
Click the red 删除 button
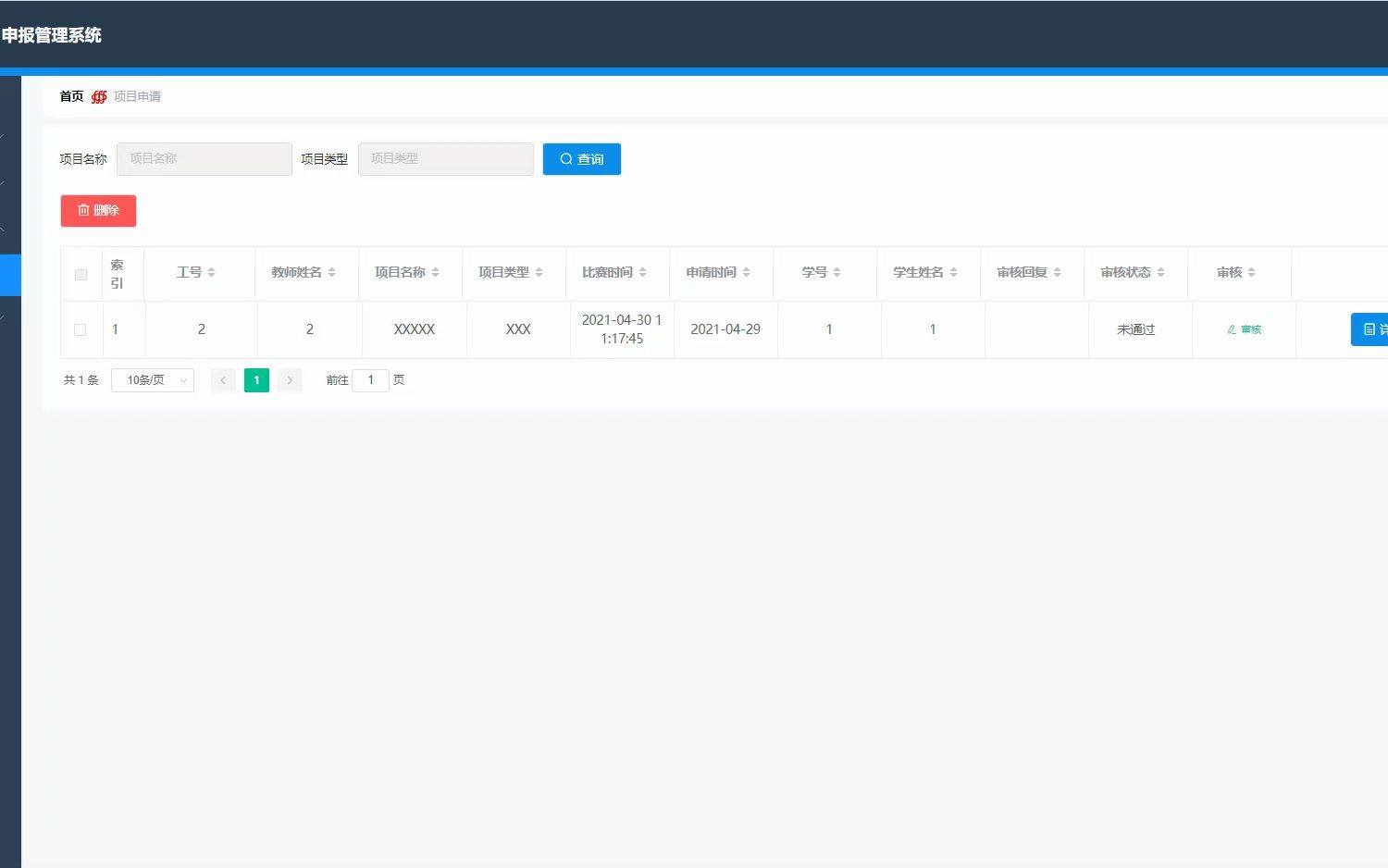pos(98,211)
